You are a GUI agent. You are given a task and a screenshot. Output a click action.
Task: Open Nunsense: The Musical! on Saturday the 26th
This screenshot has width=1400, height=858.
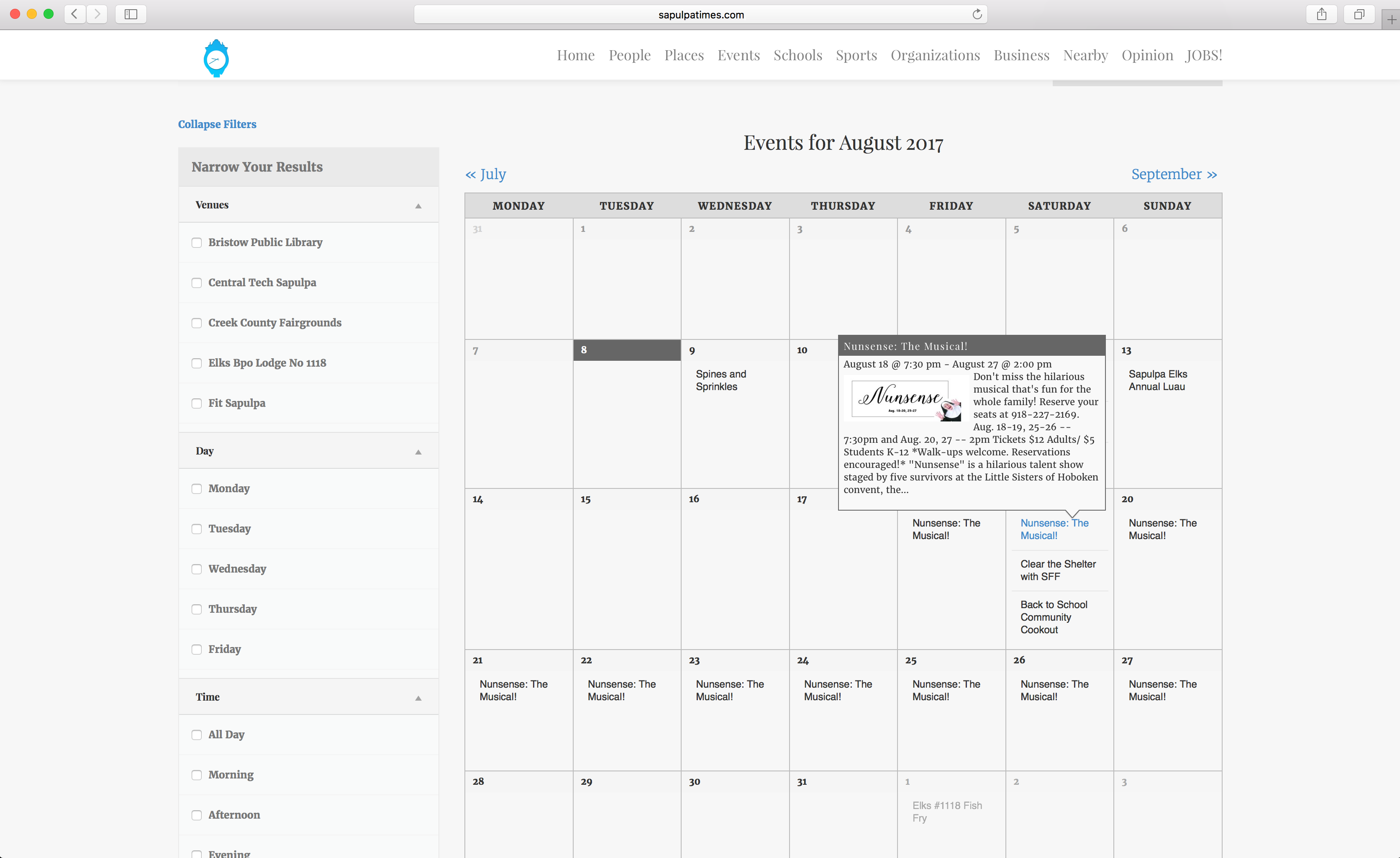[x=1054, y=691]
